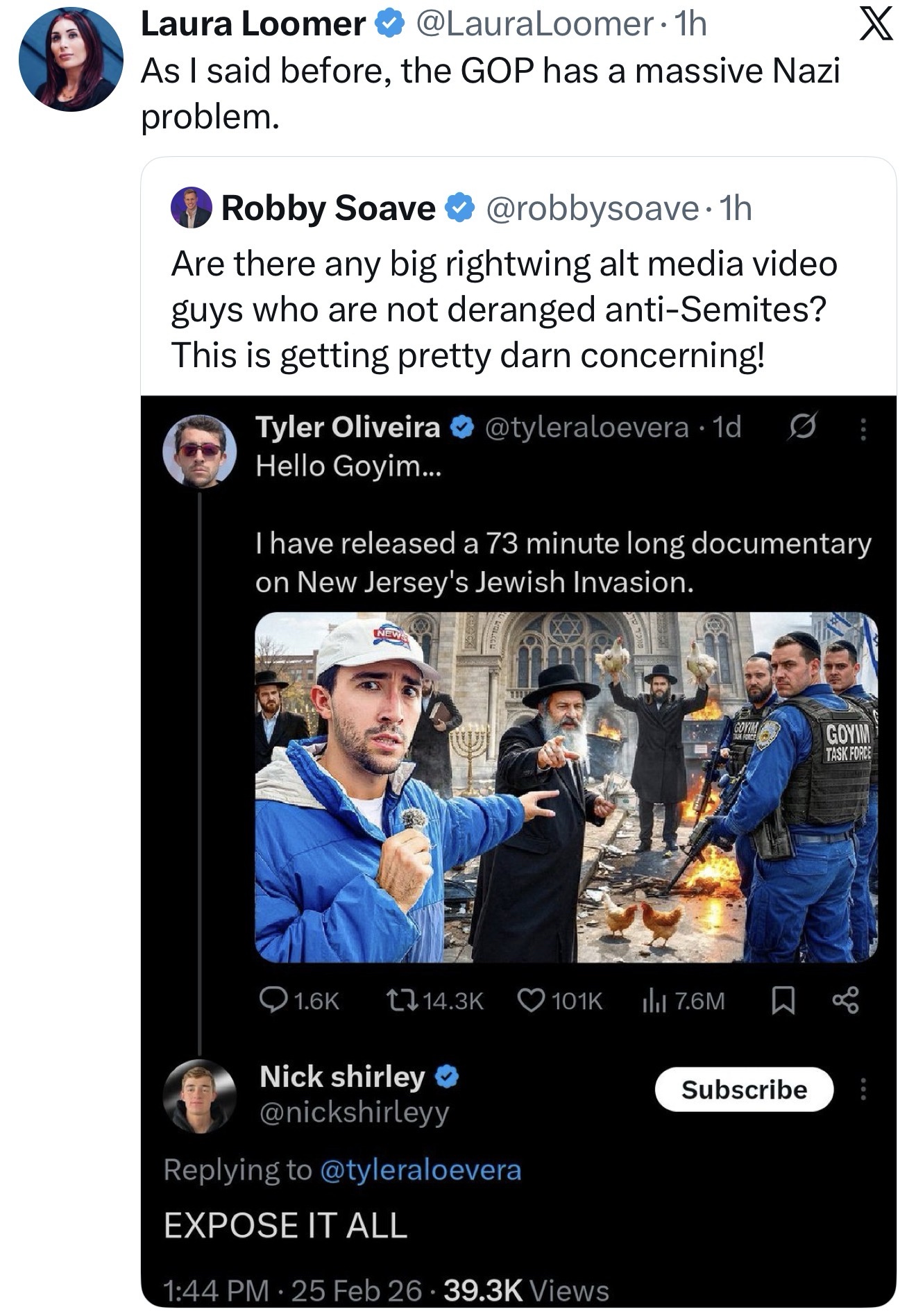Open Laura Loomer's profile picture
The height and width of the screenshot is (1316, 916).
click(71, 59)
